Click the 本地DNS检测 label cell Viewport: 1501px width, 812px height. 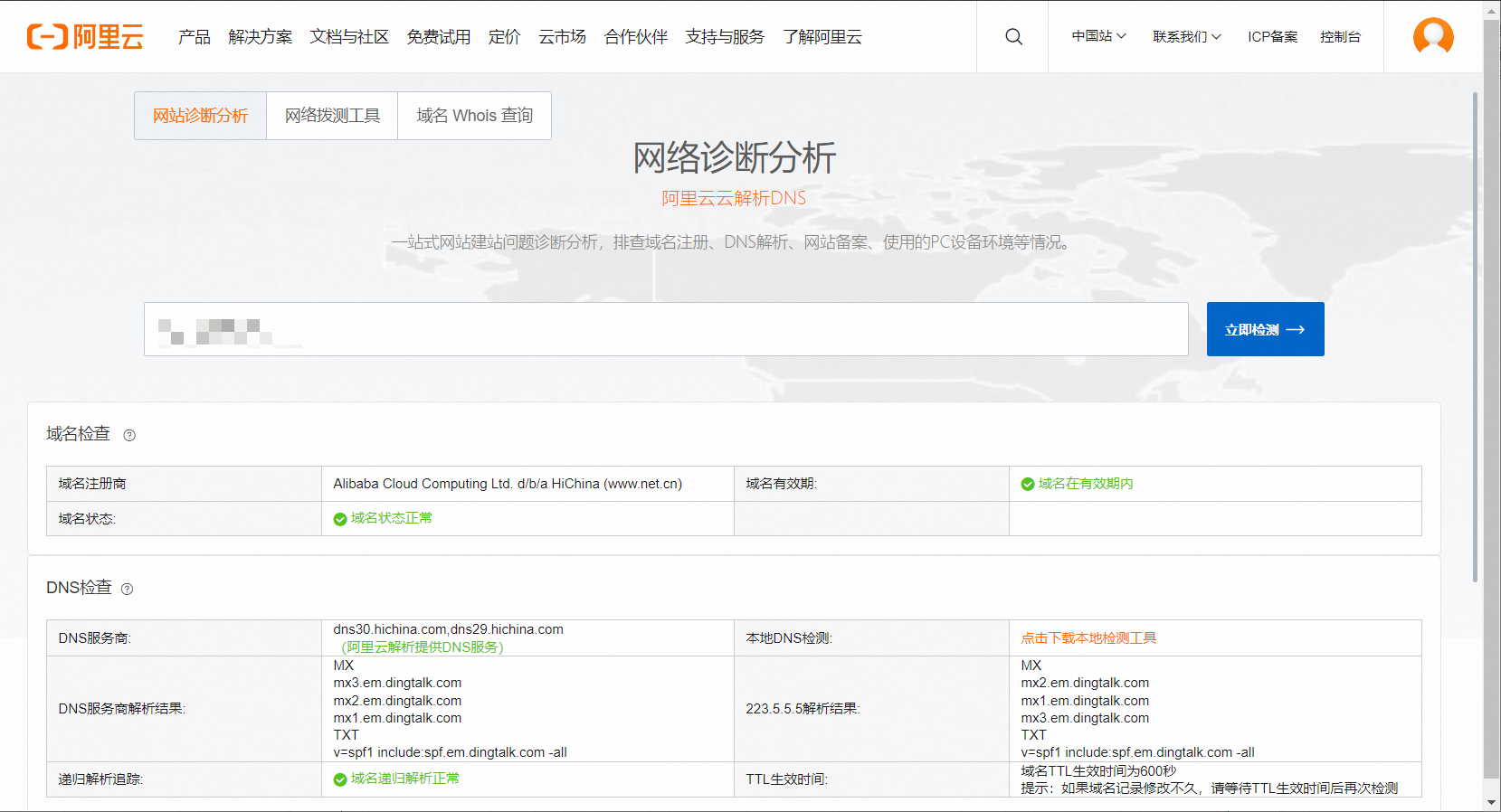click(871, 638)
